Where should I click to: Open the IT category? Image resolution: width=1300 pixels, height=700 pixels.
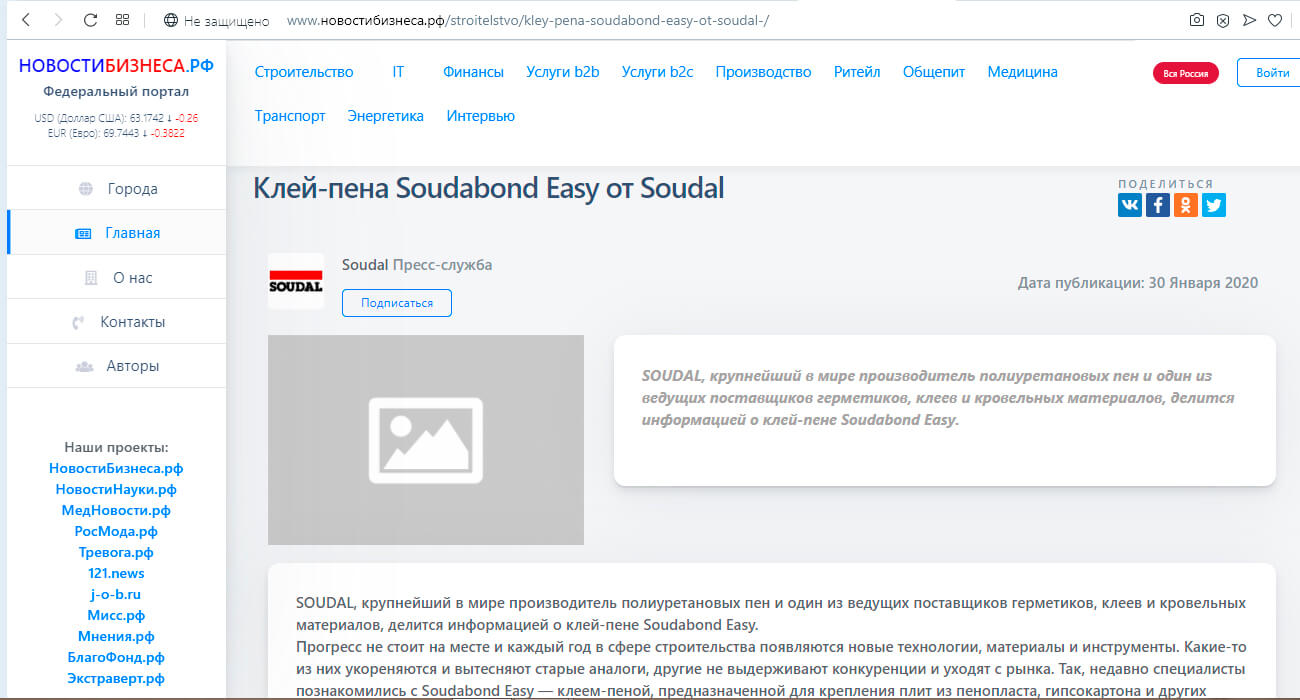398,72
